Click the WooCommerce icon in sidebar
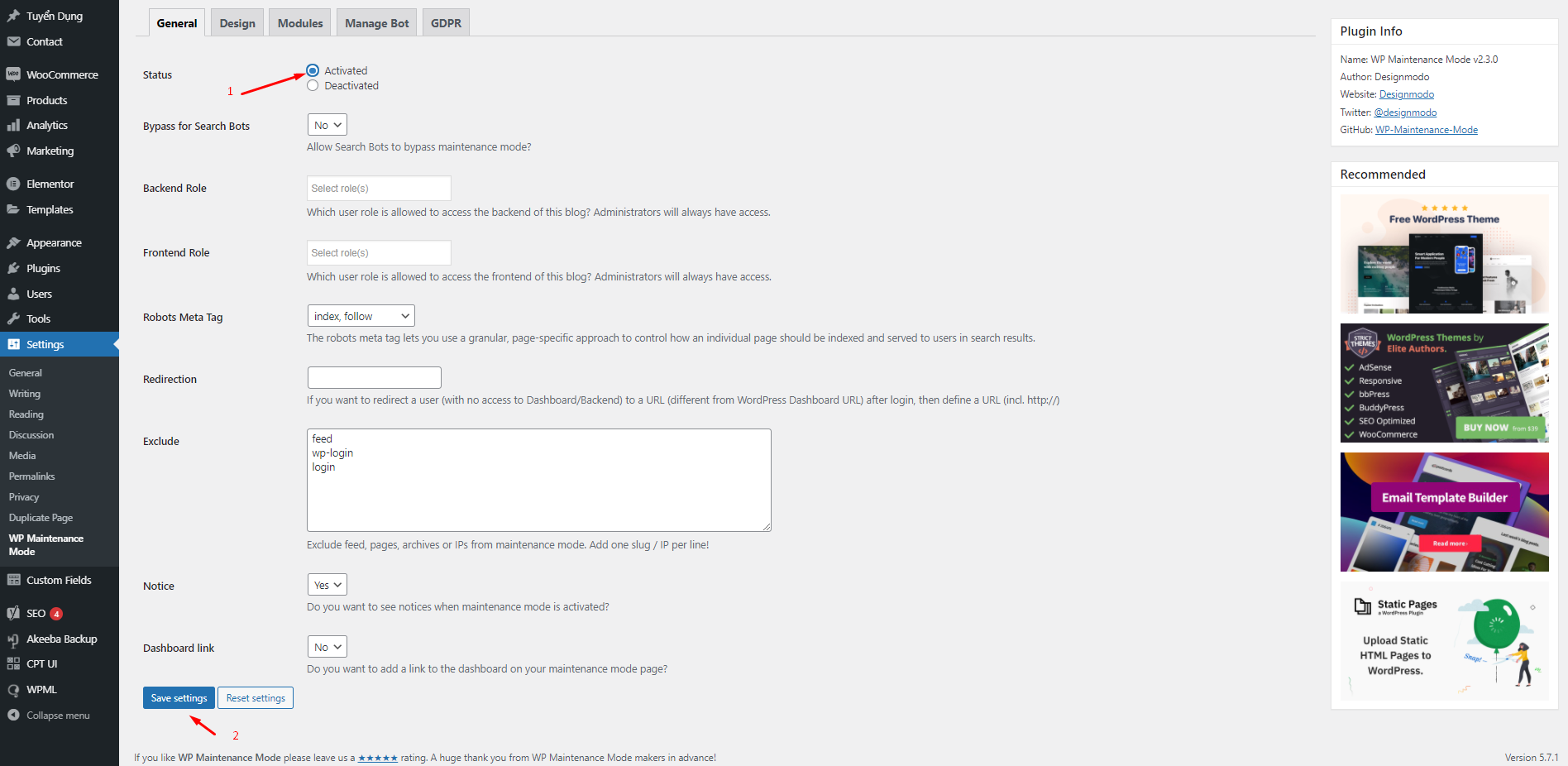 [13, 74]
